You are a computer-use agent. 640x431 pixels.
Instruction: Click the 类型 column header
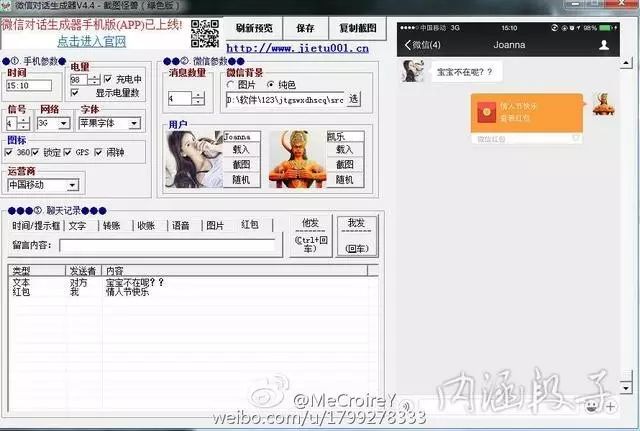(37, 270)
